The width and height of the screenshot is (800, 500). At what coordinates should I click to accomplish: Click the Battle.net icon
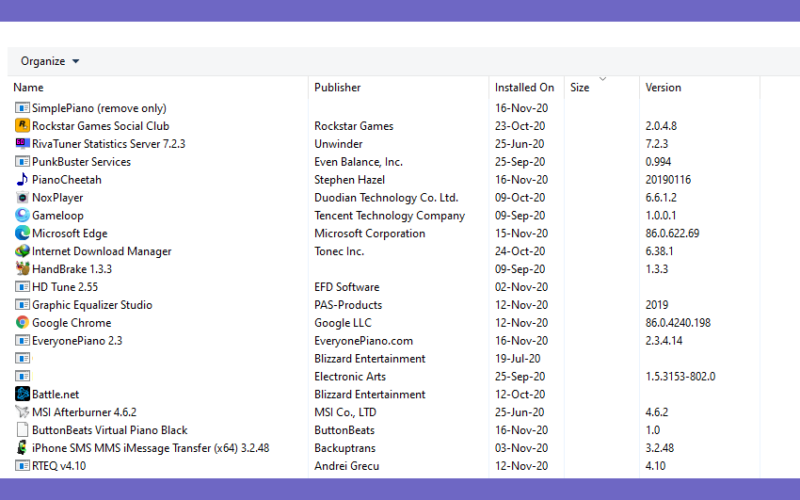[22, 394]
